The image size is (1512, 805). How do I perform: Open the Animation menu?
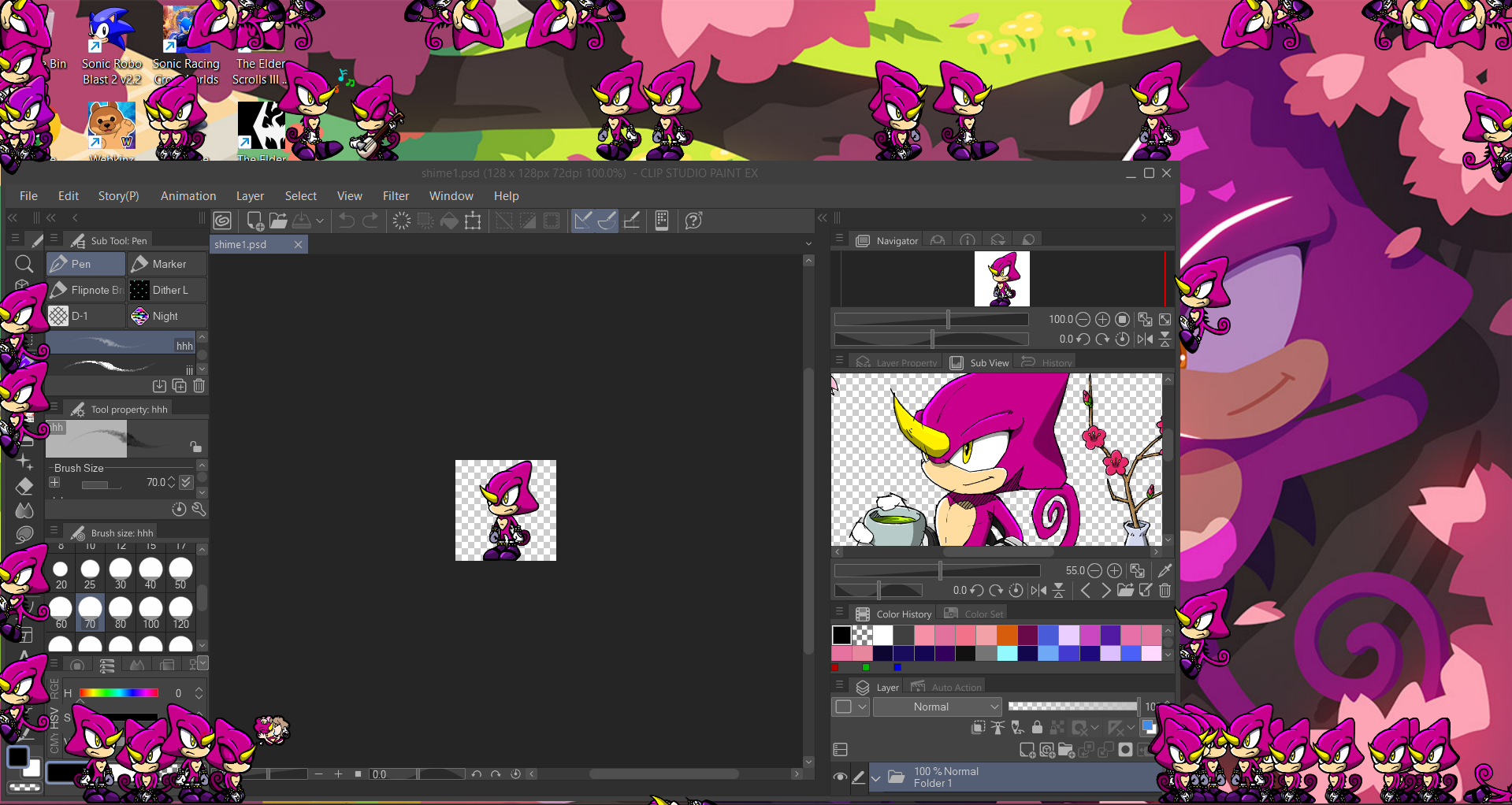[188, 196]
